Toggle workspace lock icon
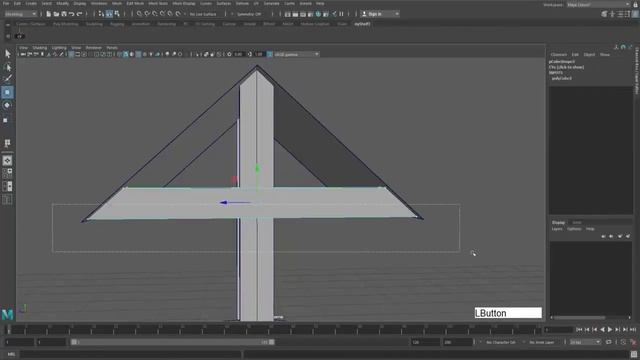 [635, 4]
